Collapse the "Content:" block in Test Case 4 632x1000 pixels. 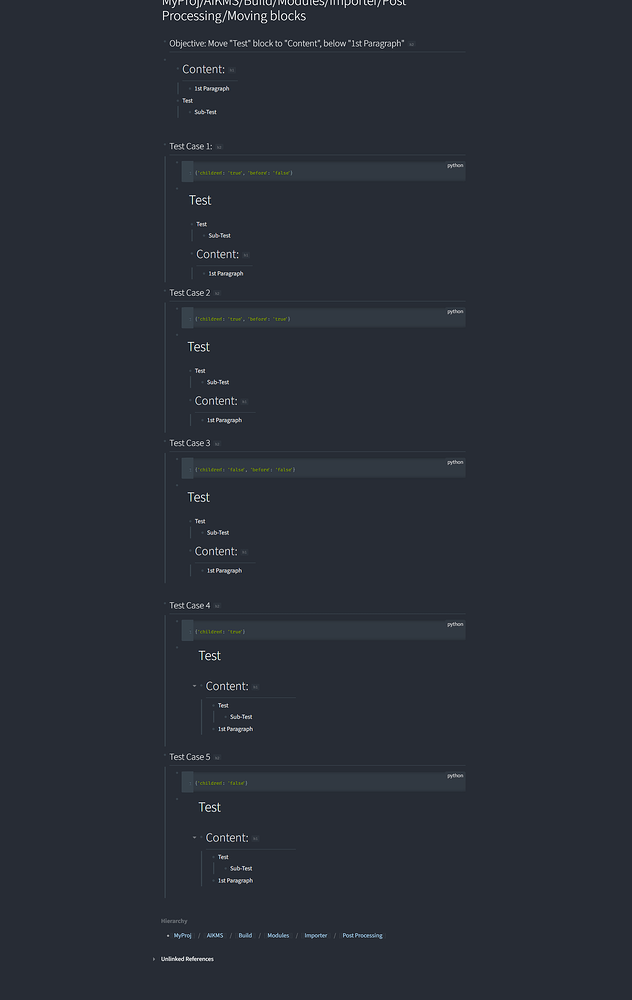pos(194,687)
